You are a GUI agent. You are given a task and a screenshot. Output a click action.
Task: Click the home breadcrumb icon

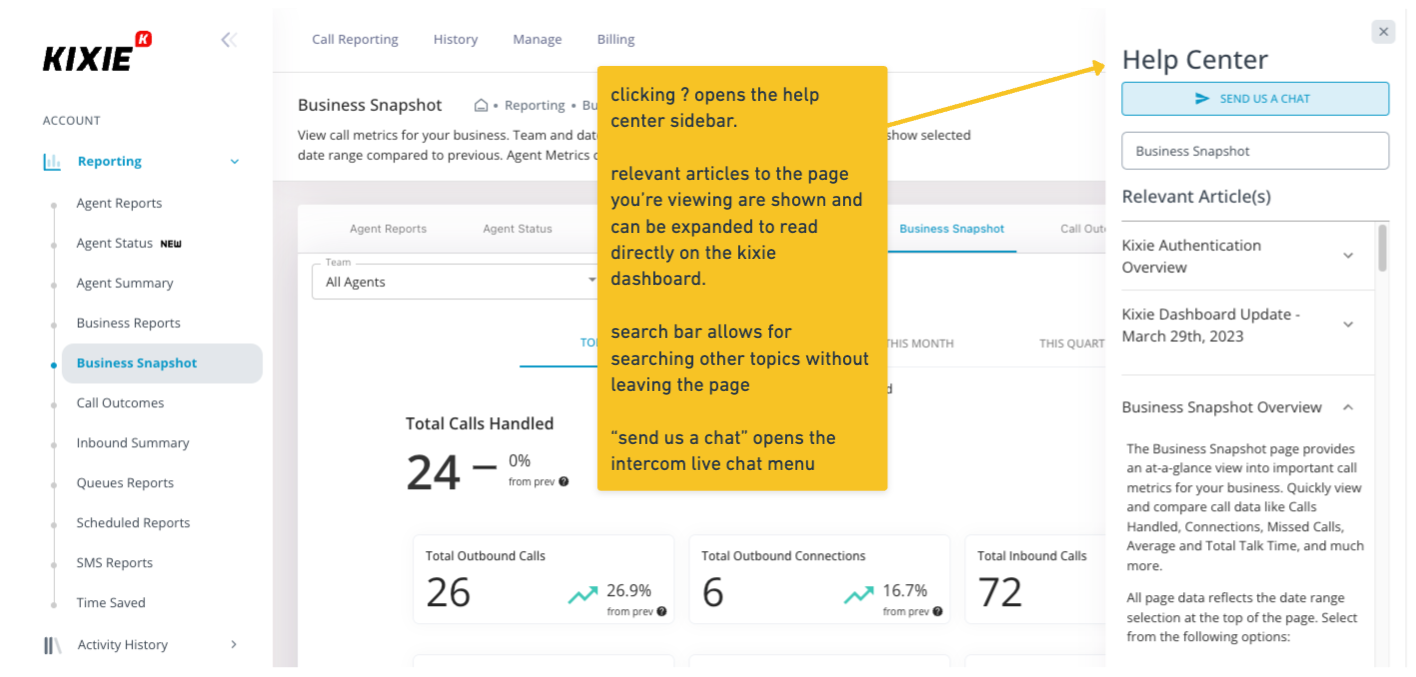click(481, 105)
